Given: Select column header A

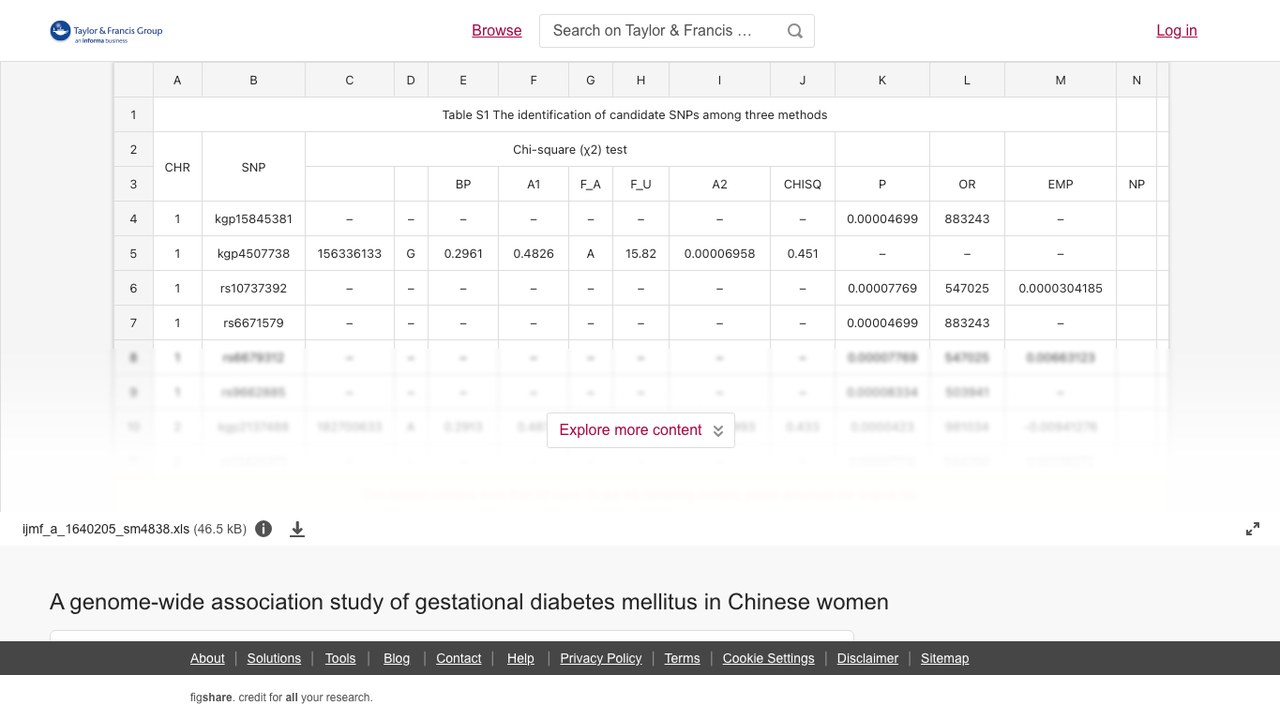Looking at the screenshot, I should pyautogui.click(x=177, y=80).
